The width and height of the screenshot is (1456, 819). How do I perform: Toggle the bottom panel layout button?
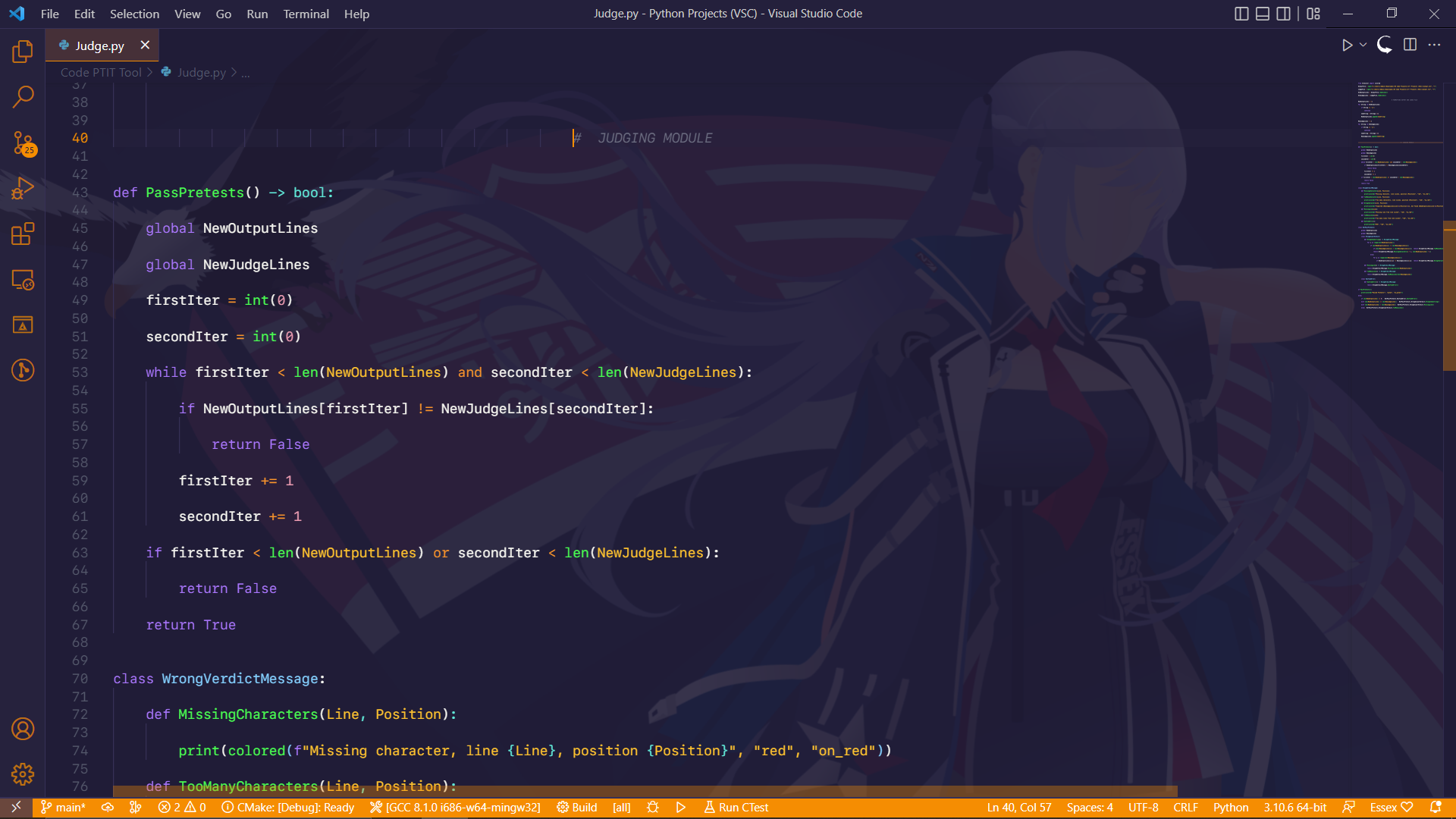tap(1263, 14)
